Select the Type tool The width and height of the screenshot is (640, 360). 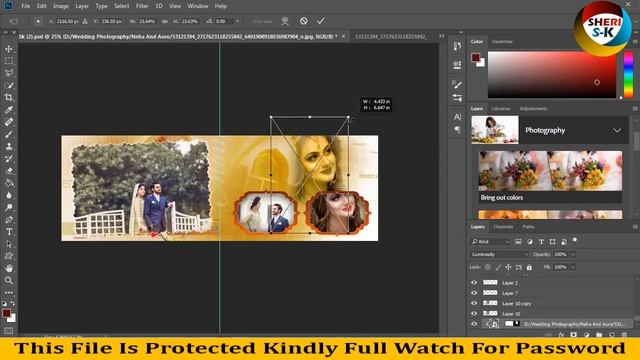pyautogui.click(x=9, y=232)
